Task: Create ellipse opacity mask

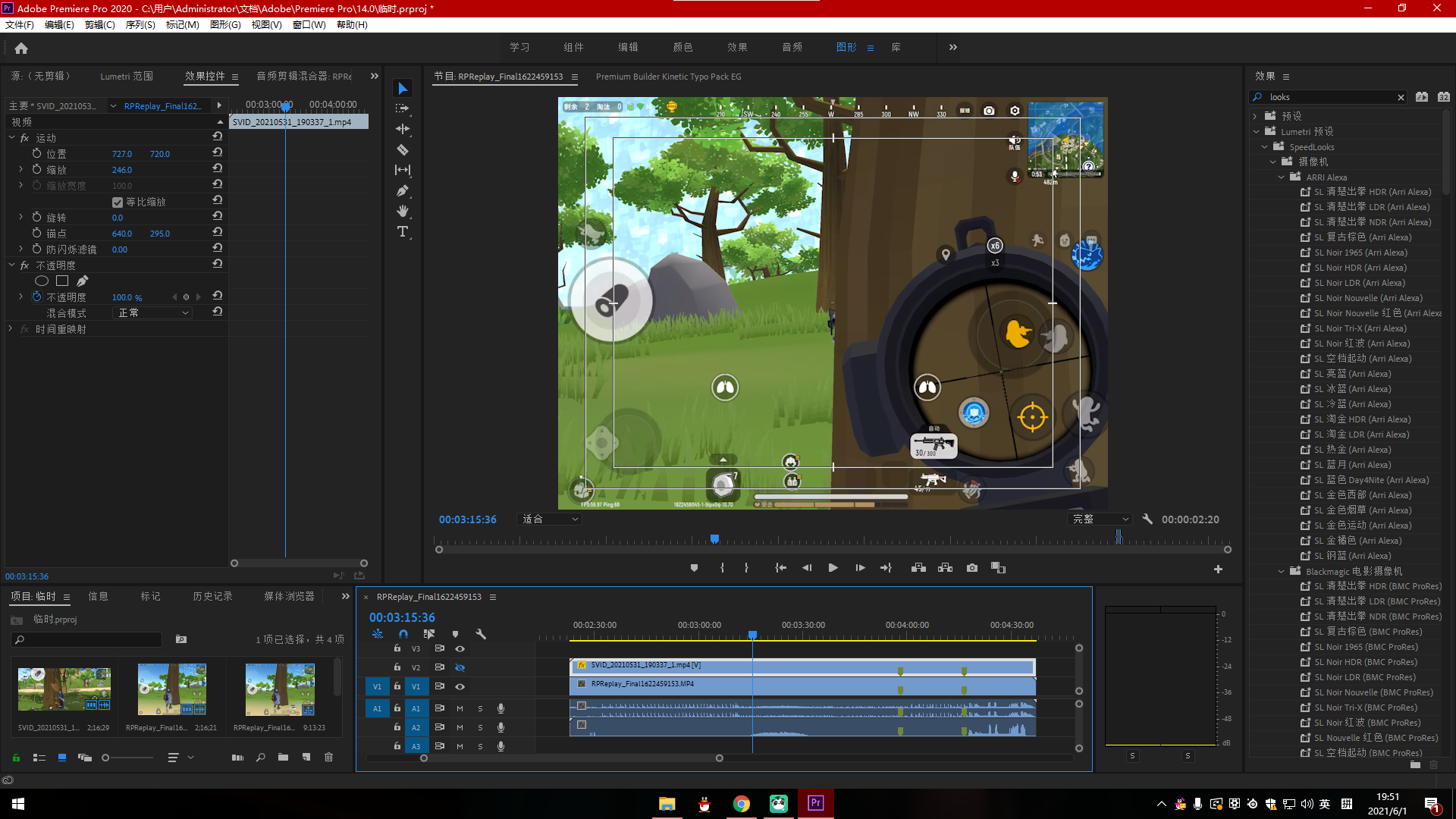Action: (x=42, y=281)
